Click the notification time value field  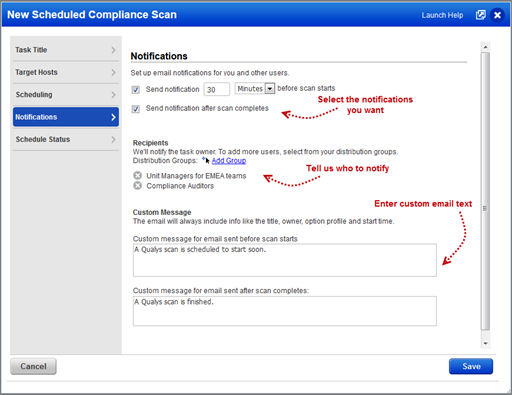point(217,89)
